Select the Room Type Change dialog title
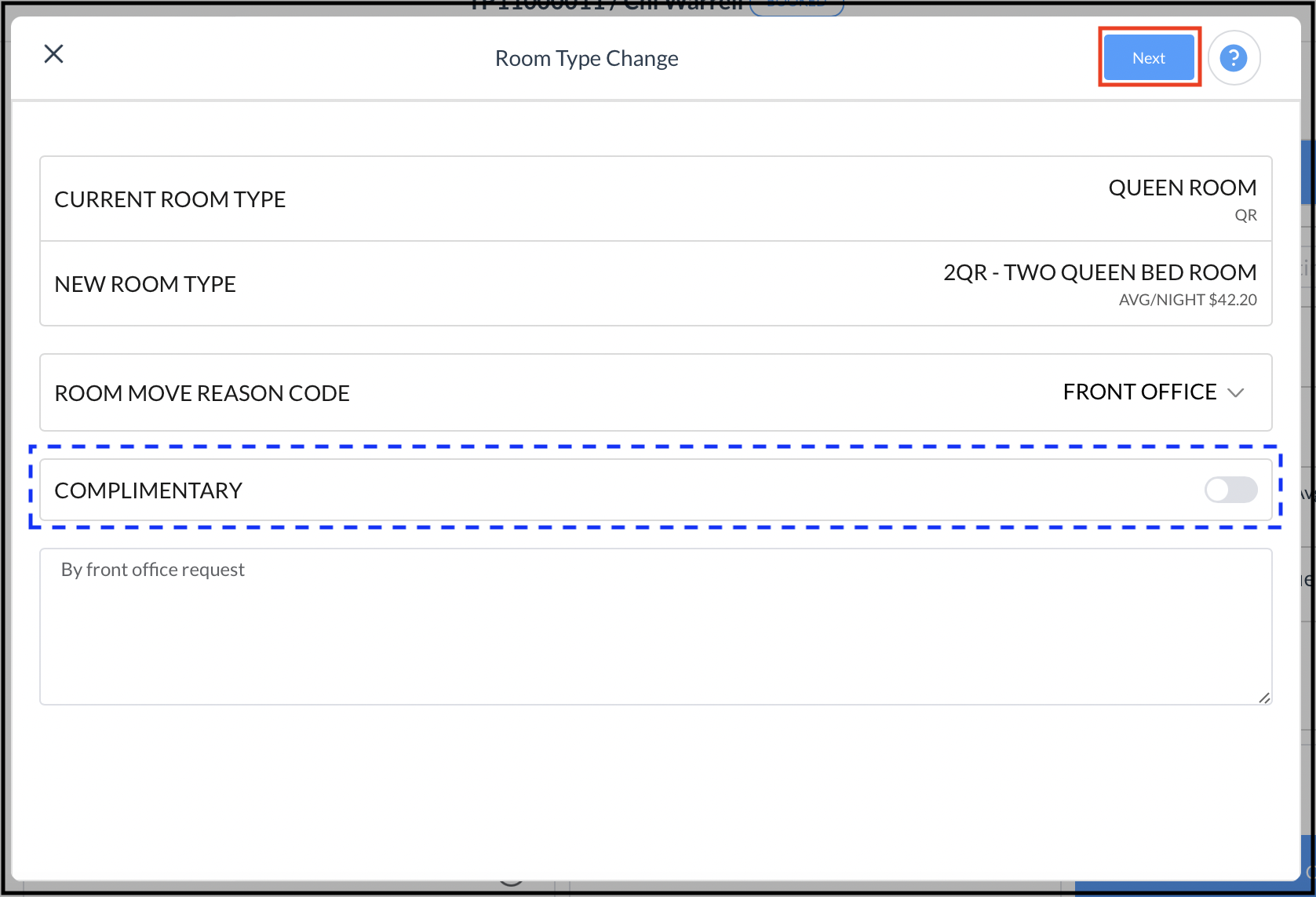 [586, 58]
